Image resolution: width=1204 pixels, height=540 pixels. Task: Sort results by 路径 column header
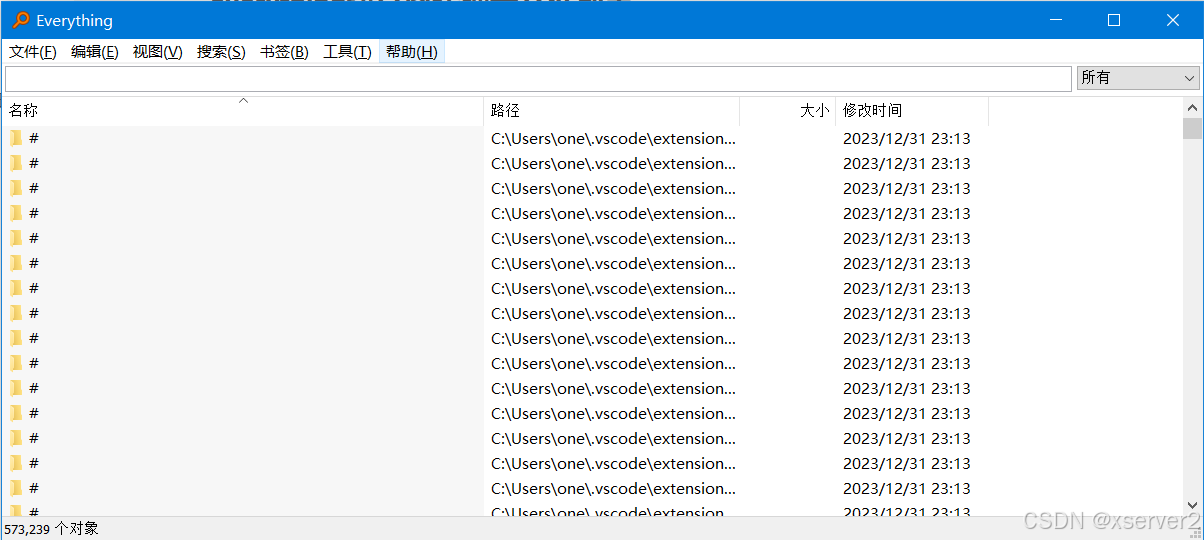tap(612, 111)
